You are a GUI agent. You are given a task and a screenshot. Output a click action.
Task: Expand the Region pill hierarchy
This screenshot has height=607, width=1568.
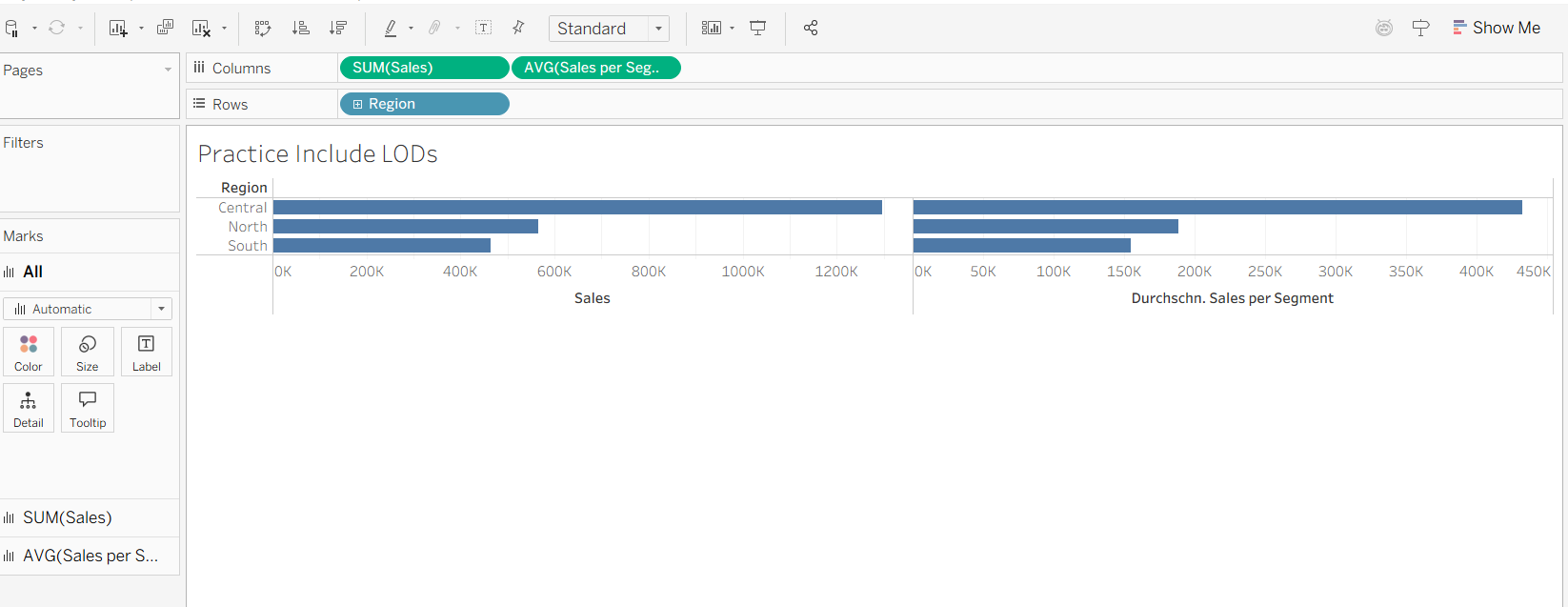click(x=358, y=105)
